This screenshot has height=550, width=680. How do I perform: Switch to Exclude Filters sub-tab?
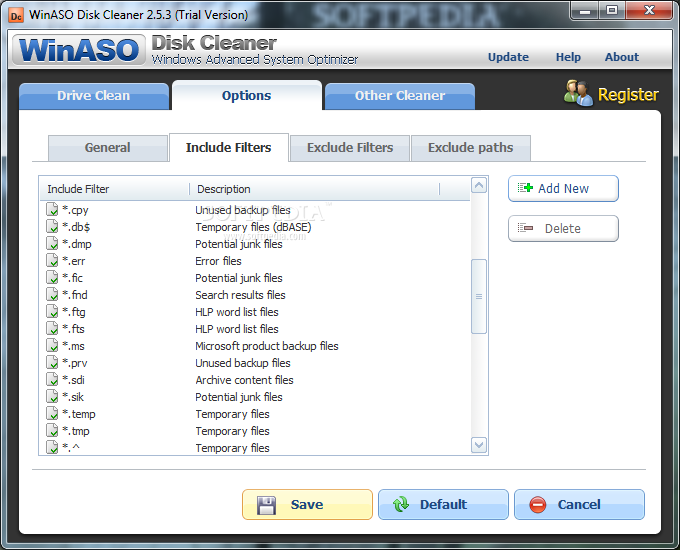click(x=350, y=148)
